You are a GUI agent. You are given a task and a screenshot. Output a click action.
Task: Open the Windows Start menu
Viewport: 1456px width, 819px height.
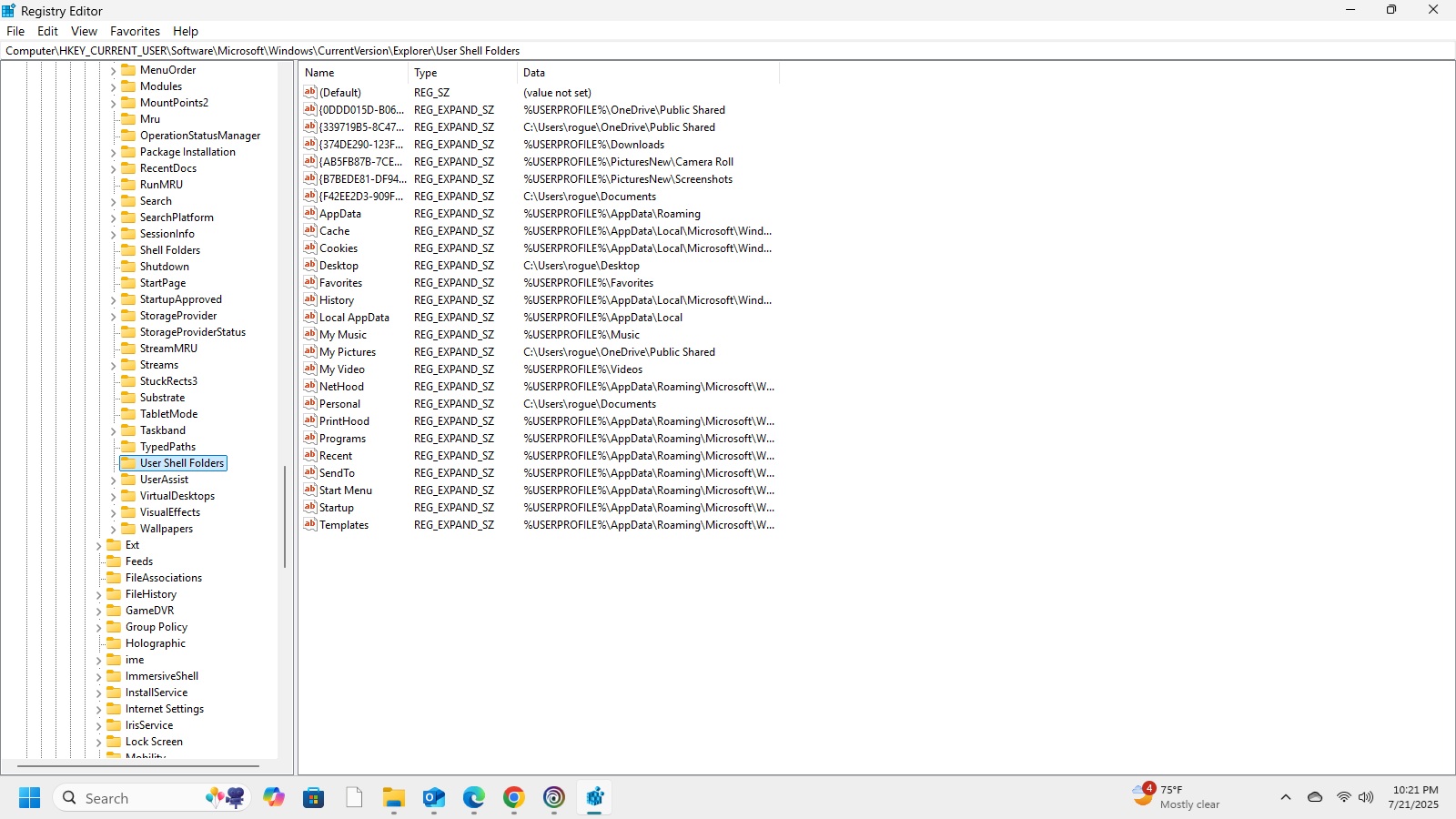(29, 798)
